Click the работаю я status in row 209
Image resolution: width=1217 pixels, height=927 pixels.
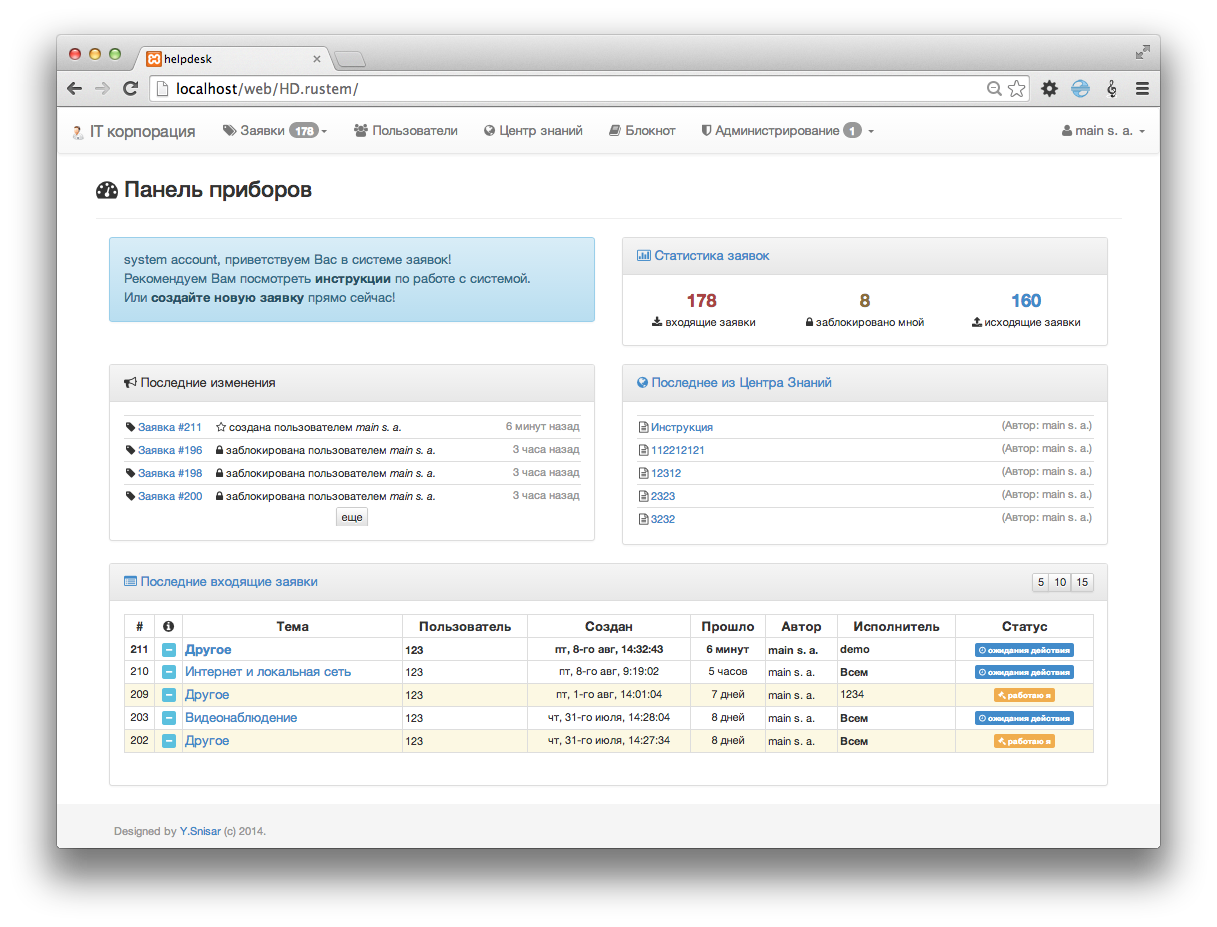pyautogui.click(x=1024, y=695)
